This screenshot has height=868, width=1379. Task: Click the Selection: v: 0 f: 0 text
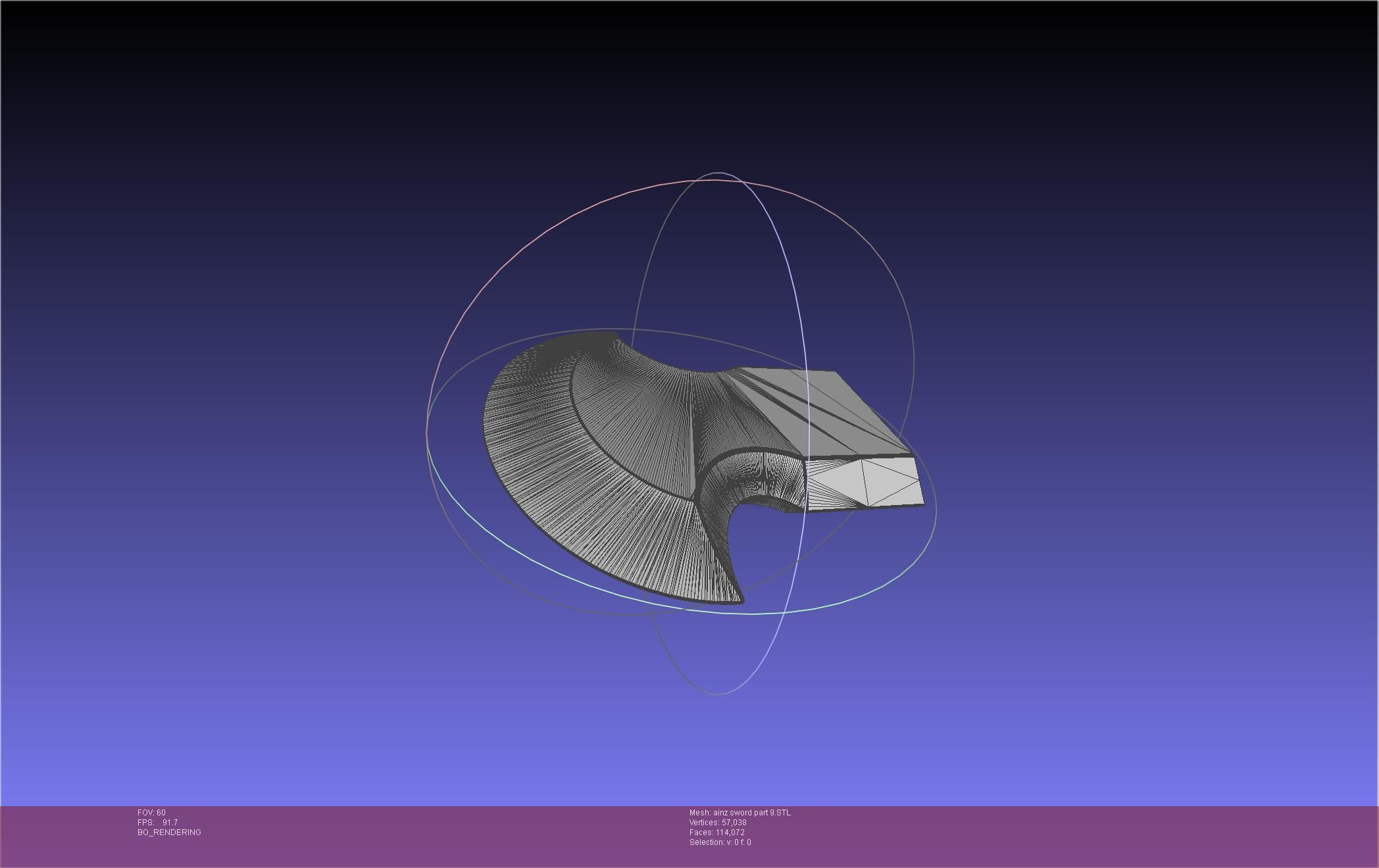tap(720, 842)
